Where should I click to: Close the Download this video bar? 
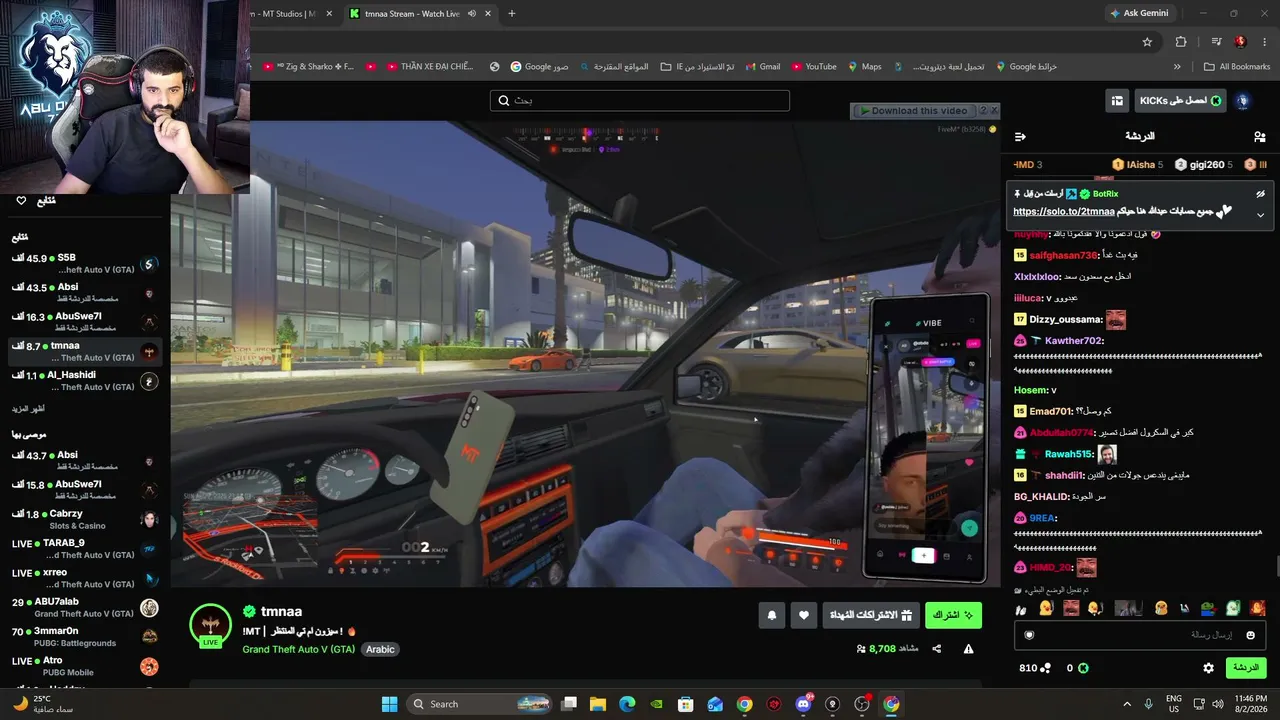tap(994, 111)
